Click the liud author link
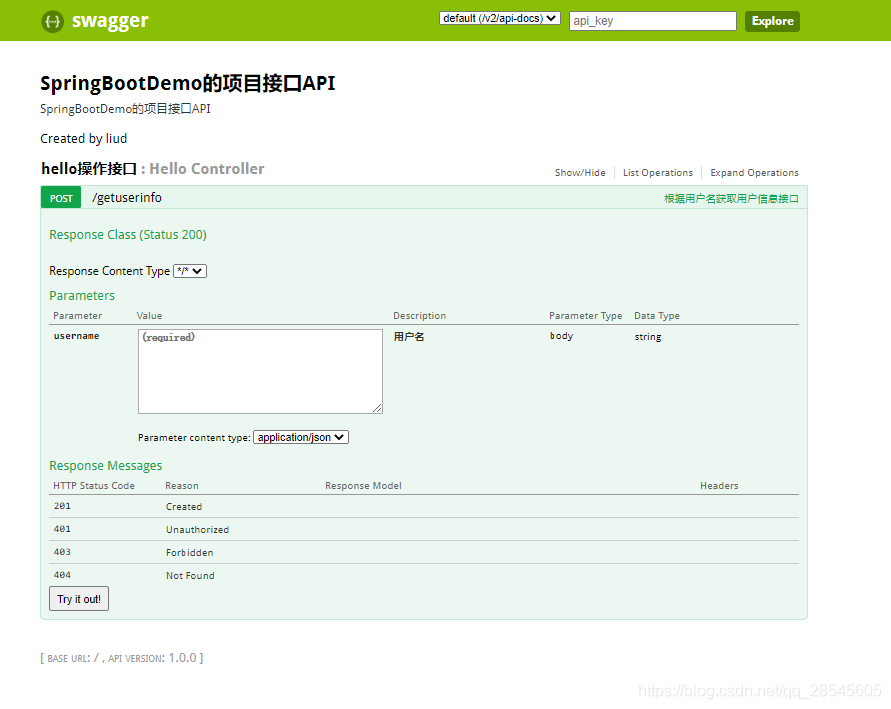The width and height of the screenshot is (891, 709). [117, 138]
